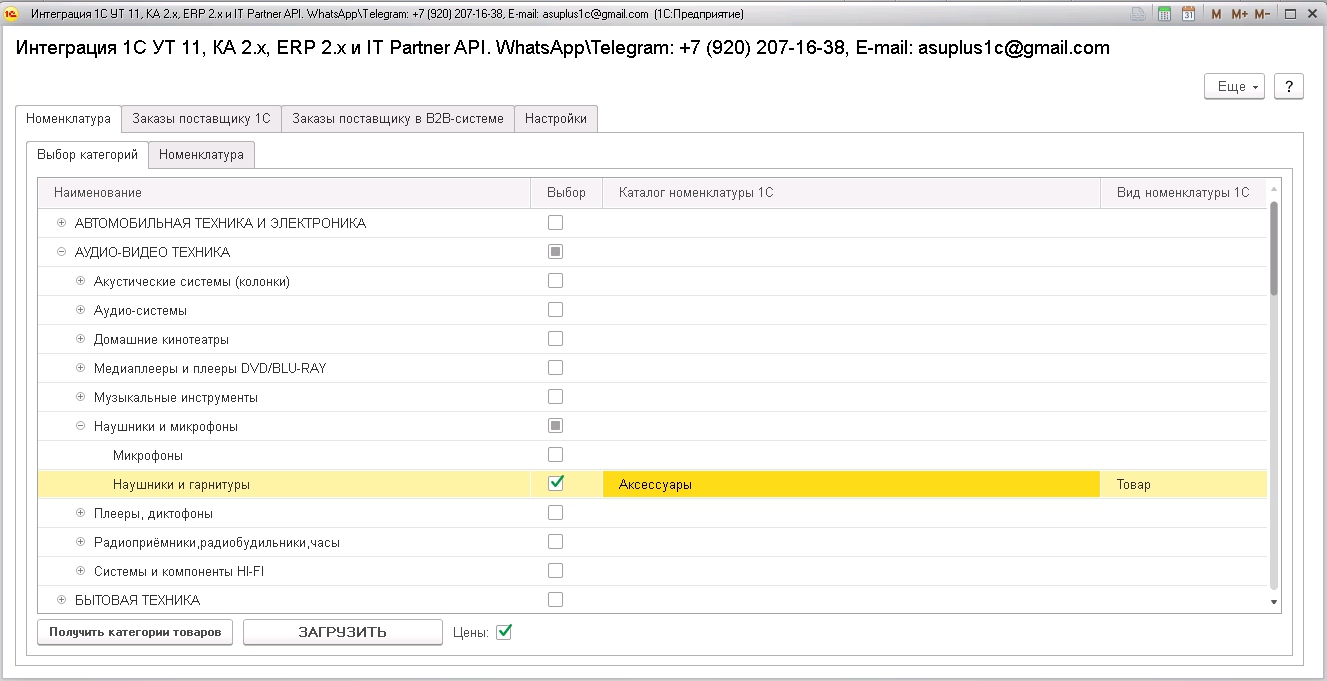This screenshot has height=681, width=1327.
Task: Open the calendar icon in title bar
Action: pyautogui.click(x=1188, y=14)
